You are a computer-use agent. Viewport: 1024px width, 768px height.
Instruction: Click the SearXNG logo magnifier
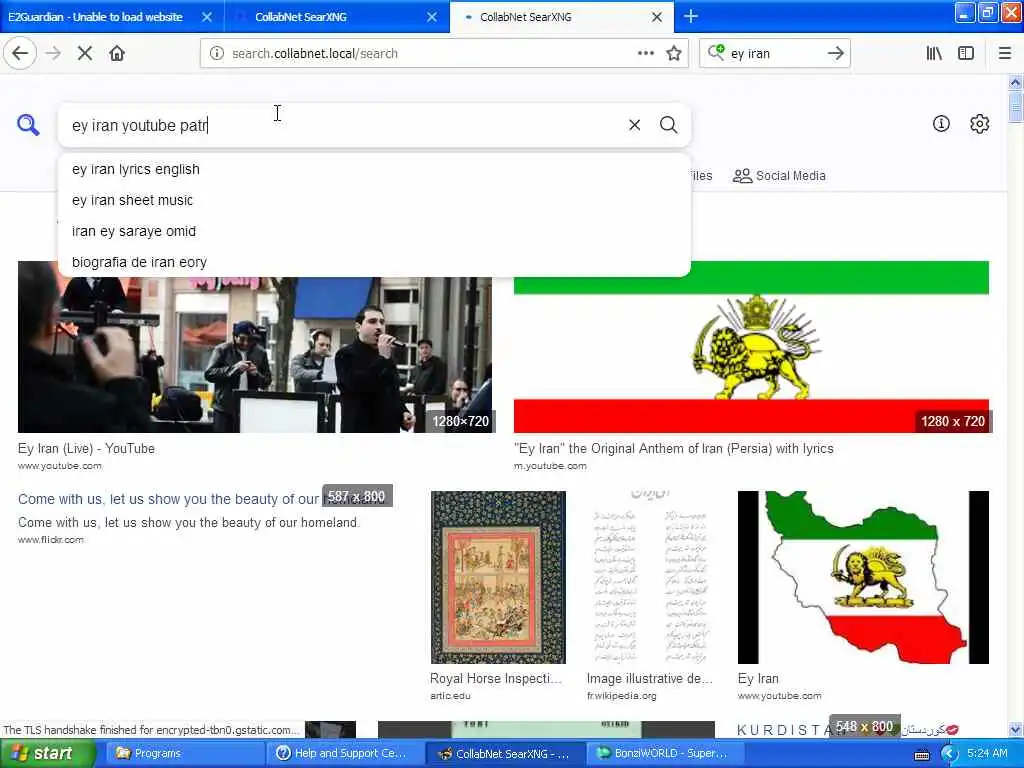tap(28, 125)
